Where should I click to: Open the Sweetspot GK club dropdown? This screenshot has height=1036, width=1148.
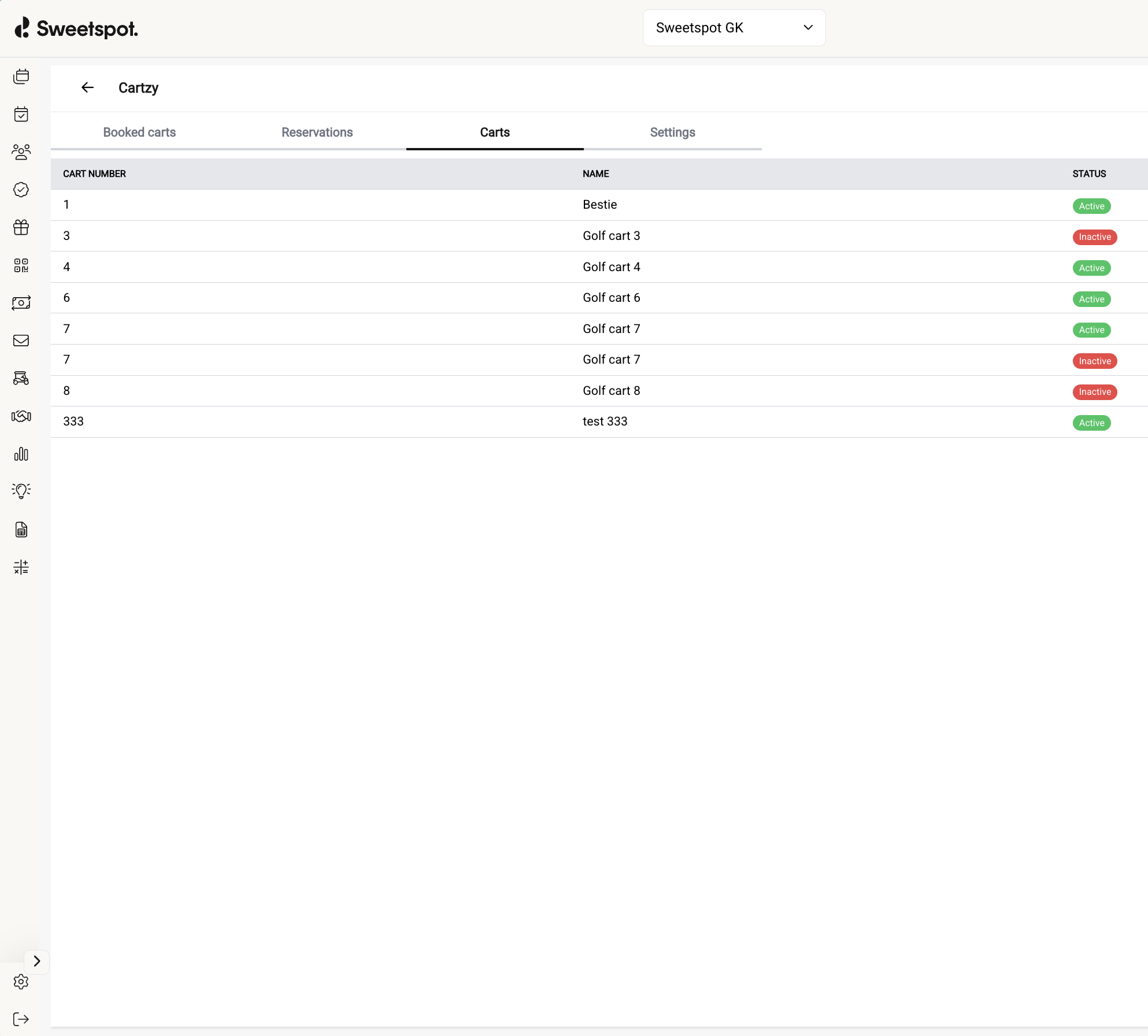click(734, 28)
